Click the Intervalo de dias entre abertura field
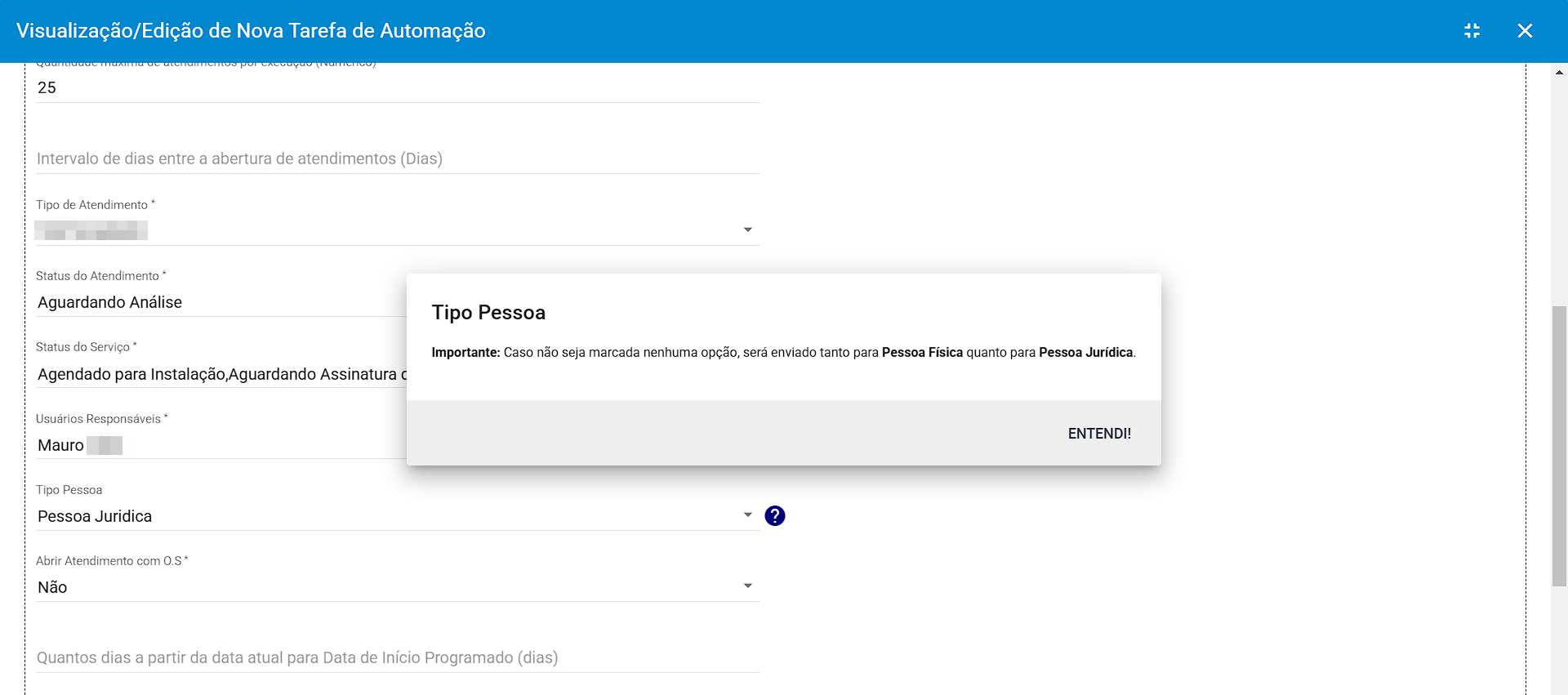Image resolution: width=1568 pixels, height=695 pixels. [398, 158]
